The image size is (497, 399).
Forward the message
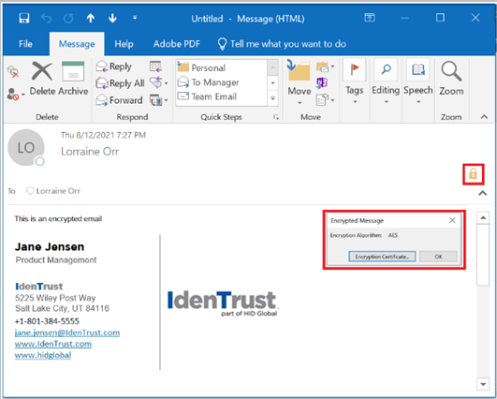coord(119,100)
